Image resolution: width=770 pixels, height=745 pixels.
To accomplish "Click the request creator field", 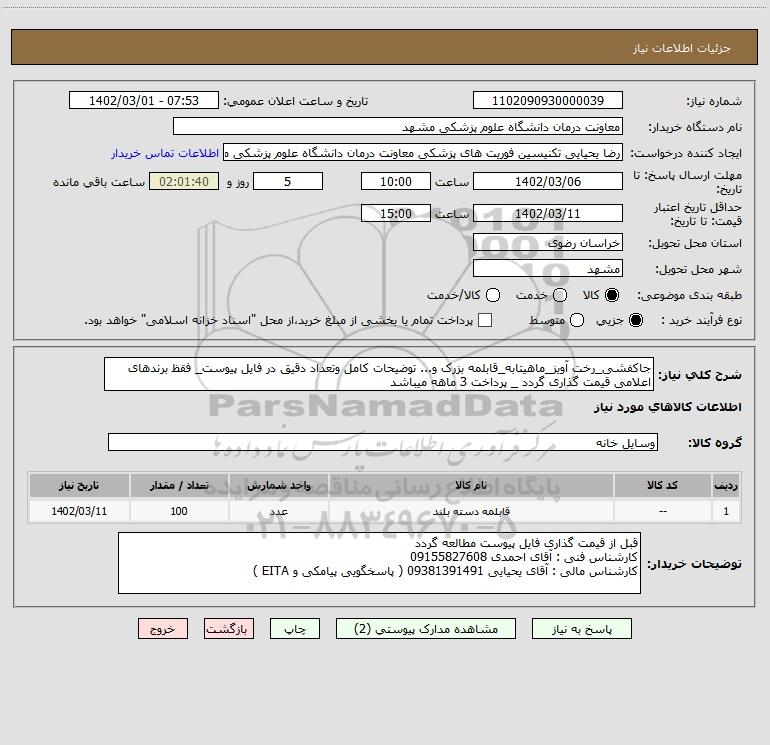I will 423,153.
